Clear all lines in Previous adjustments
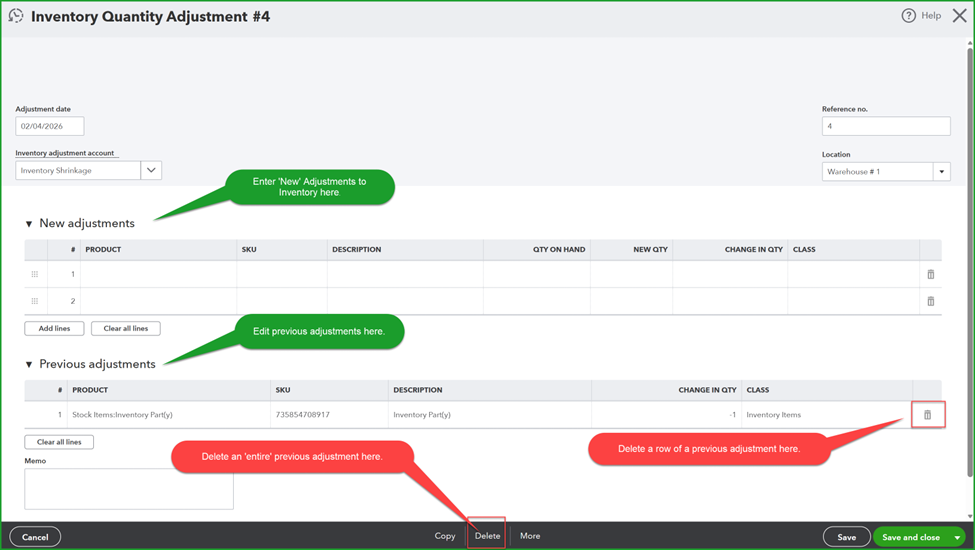Image resolution: width=975 pixels, height=550 pixels. [59, 442]
